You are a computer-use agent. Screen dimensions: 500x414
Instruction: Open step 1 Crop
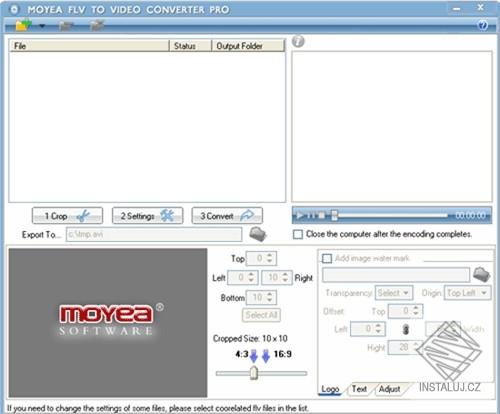[x=67, y=216]
